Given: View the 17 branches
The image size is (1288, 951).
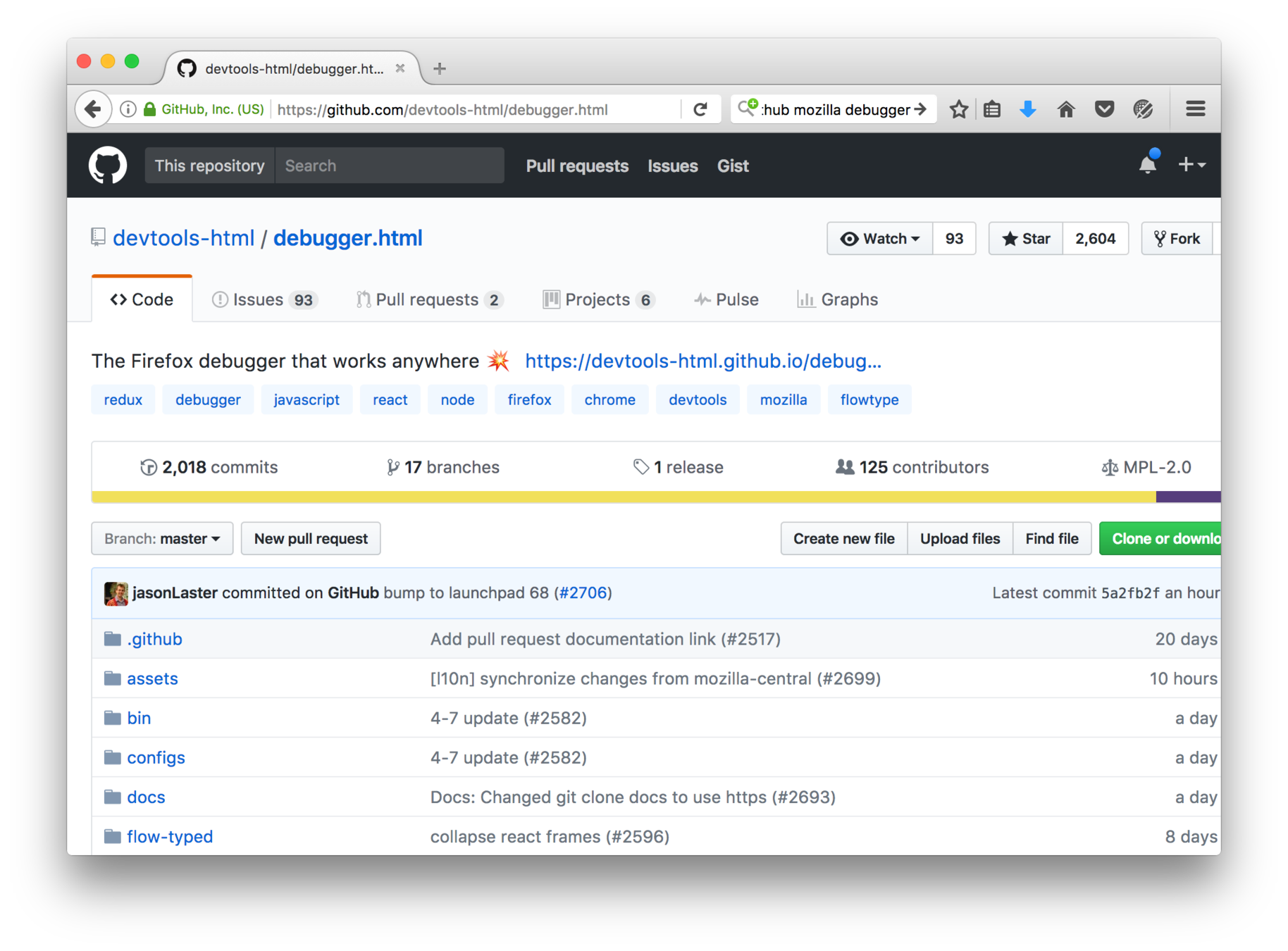Looking at the screenshot, I should pyautogui.click(x=442, y=467).
